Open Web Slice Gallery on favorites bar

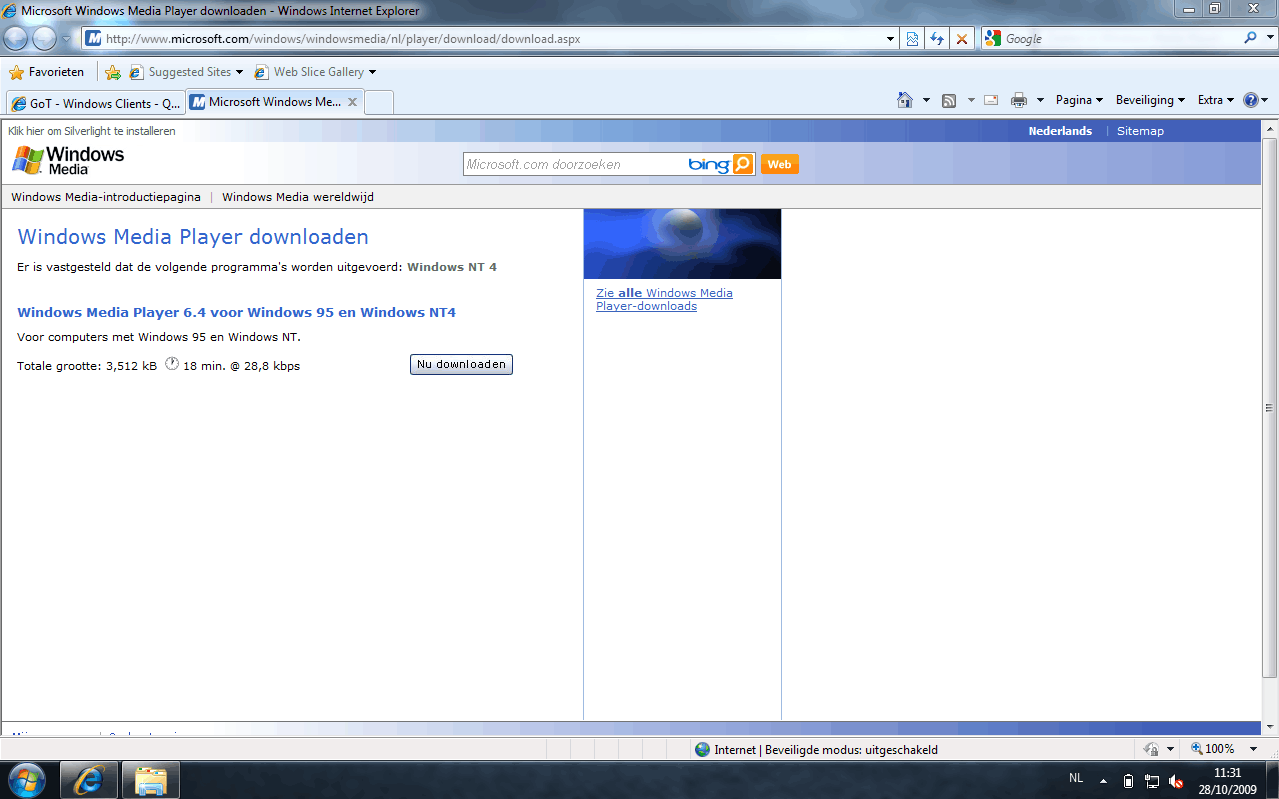tap(315, 72)
